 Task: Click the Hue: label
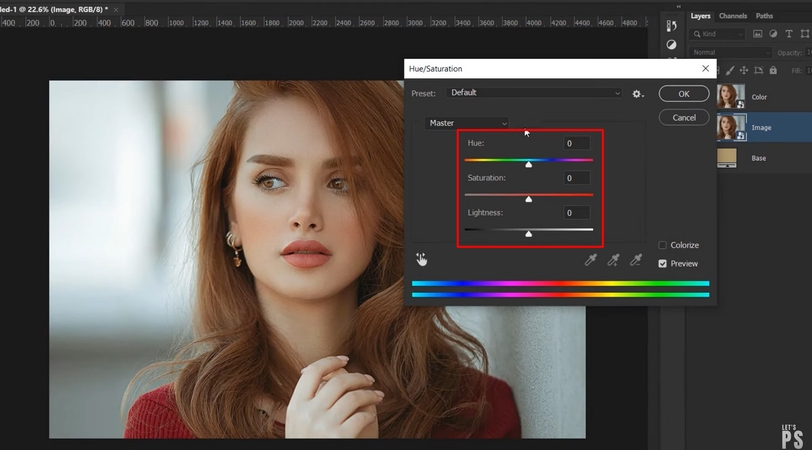point(476,143)
